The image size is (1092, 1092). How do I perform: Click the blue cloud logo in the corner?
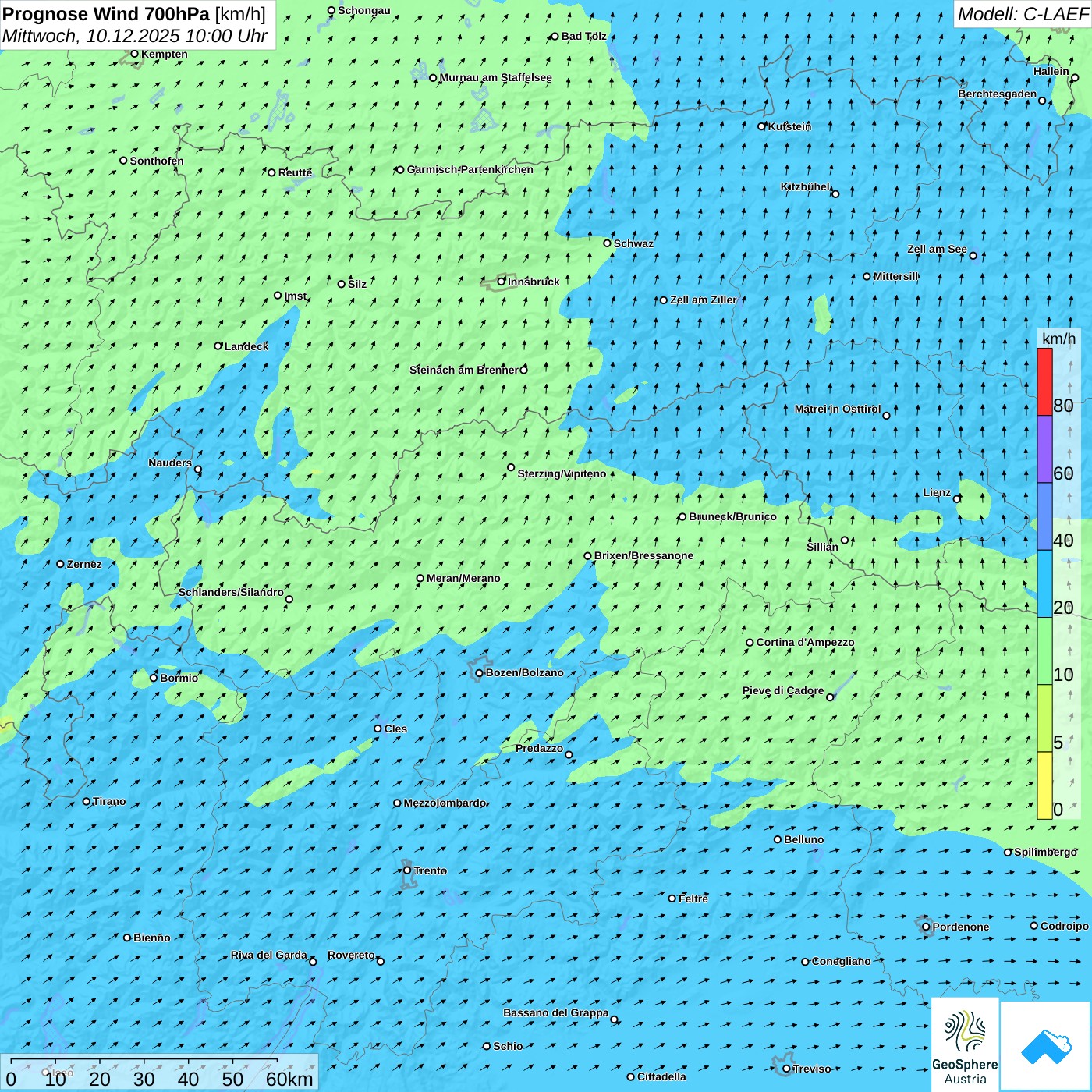click(x=1046, y=1045)
